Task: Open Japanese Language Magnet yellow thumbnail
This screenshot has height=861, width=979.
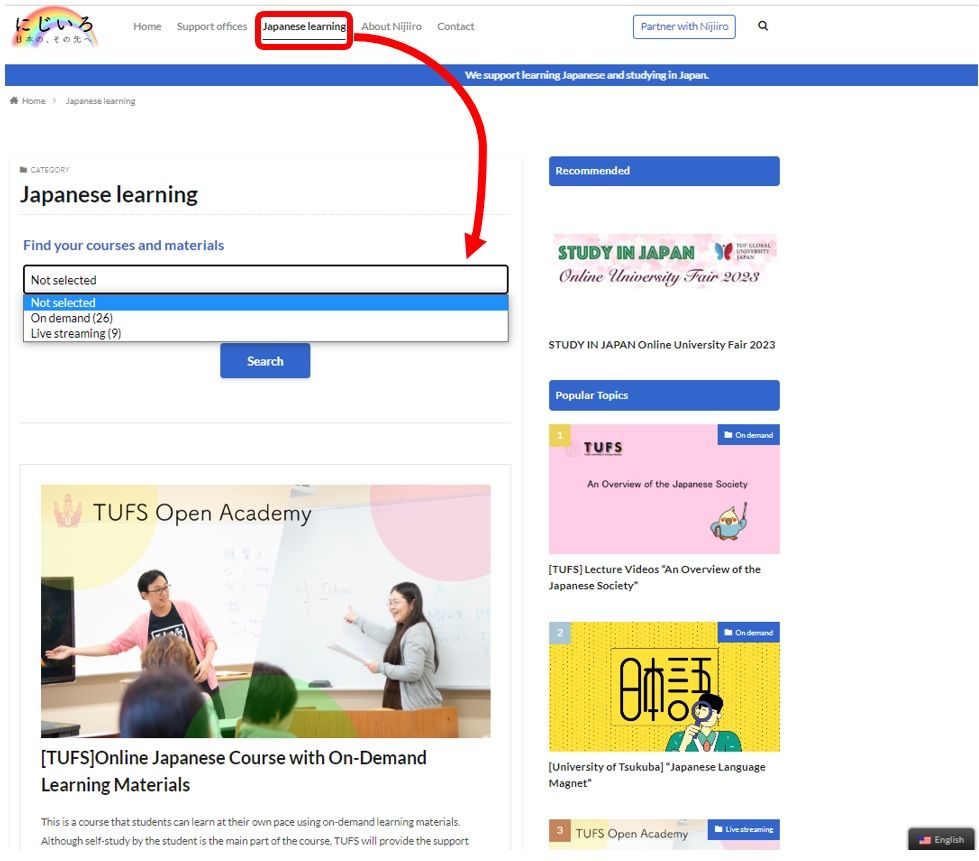Action: point(664,686)
